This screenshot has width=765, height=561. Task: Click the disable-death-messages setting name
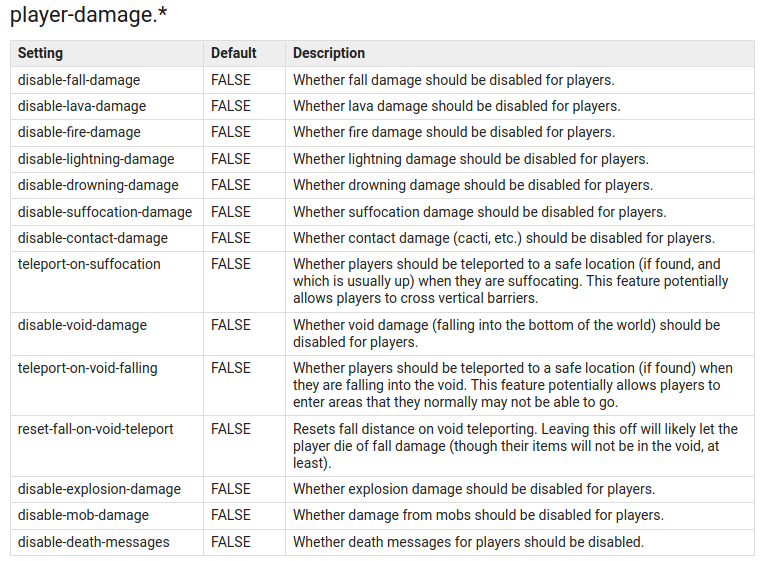(94, 542)
